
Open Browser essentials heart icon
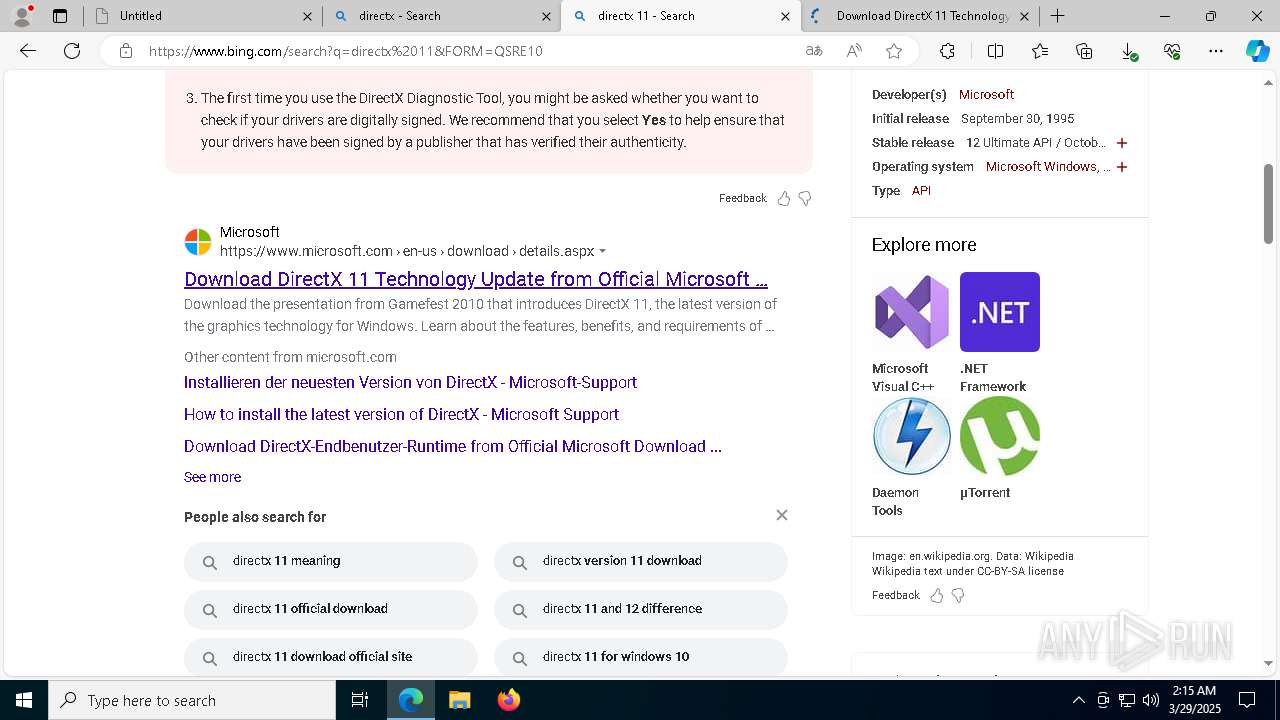(1172, 51)
